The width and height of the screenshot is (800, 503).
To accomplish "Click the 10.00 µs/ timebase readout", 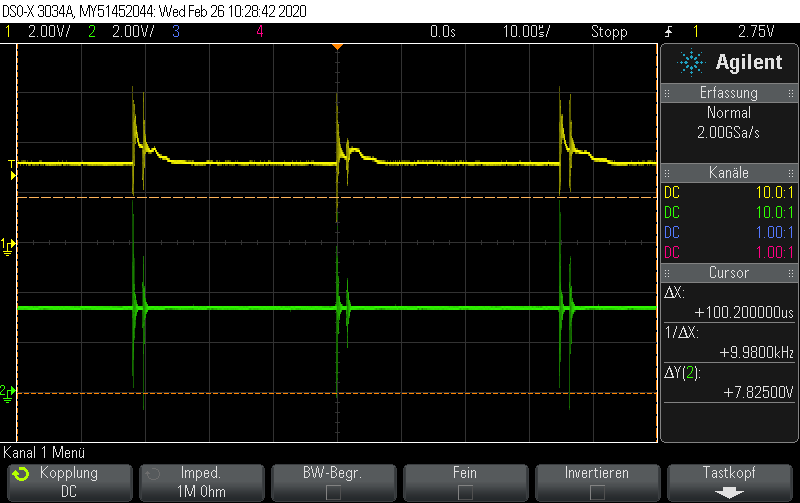I will 527,32.
